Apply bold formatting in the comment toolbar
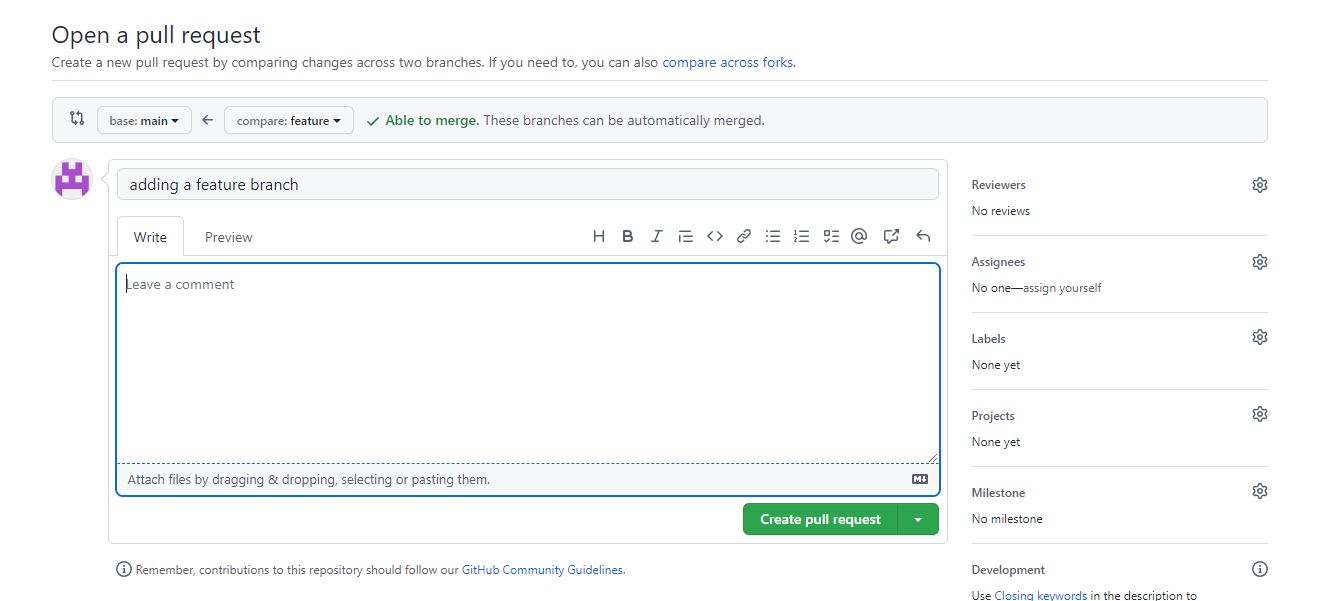The image size is (1336, 601). [x=628, y=237]
